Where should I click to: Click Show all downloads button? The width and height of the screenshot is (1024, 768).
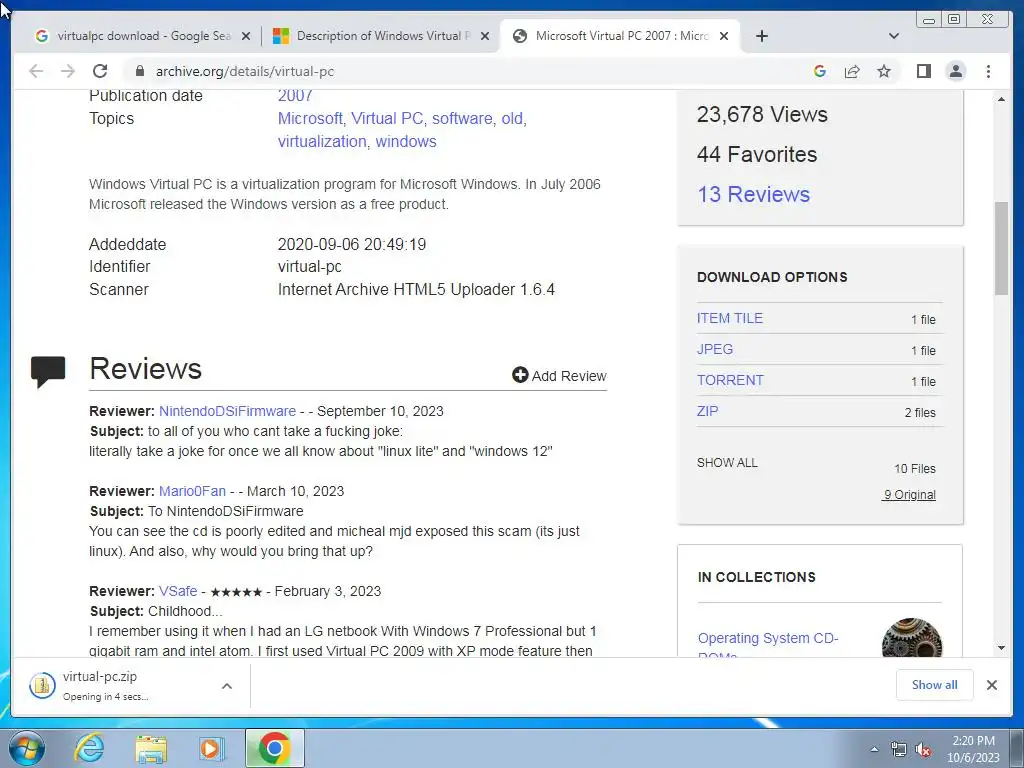coord(935,685)
